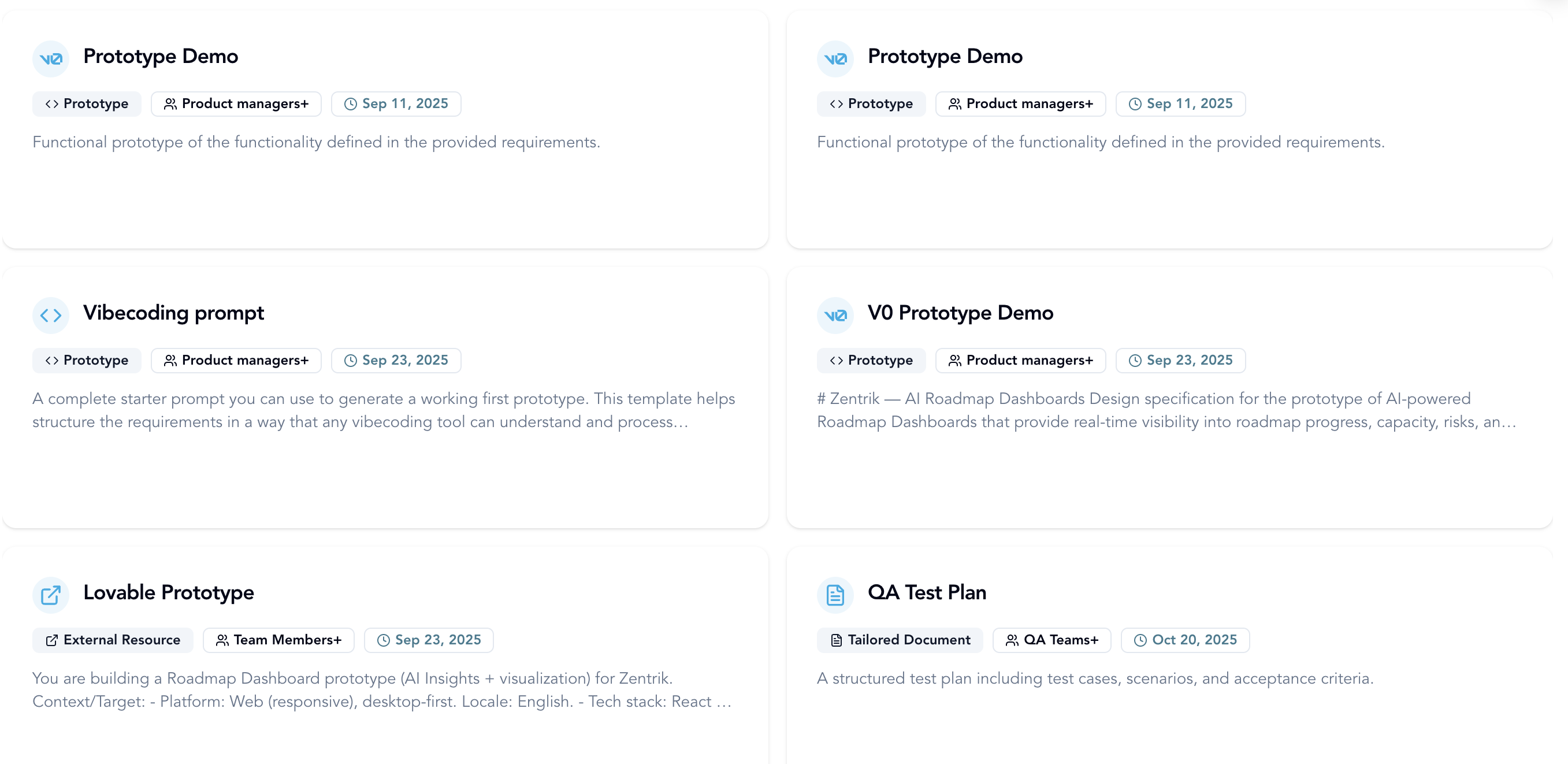Screen dimensions: 1568x764
Task: Open the Vibecoding prompt card title
Action: tap(174, 313)
